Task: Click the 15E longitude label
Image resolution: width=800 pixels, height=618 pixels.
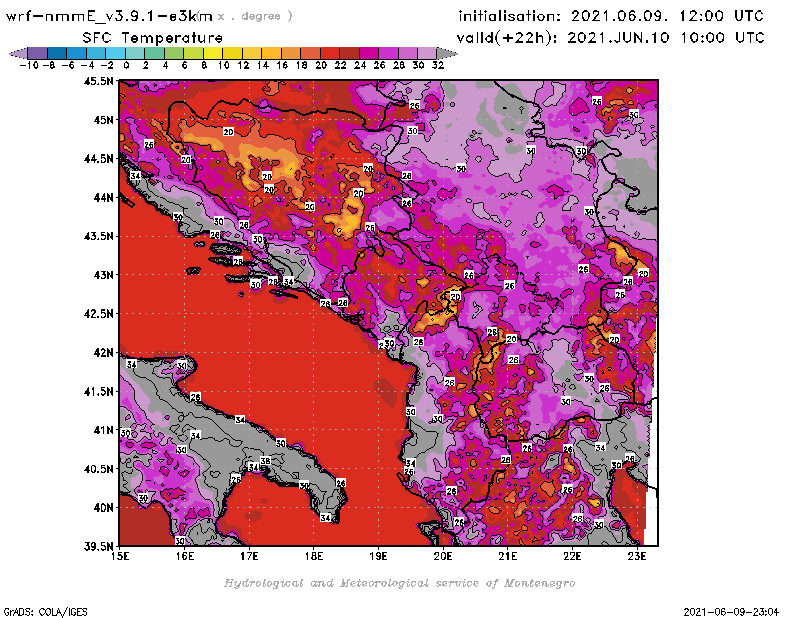Action: tap(120, 556)
